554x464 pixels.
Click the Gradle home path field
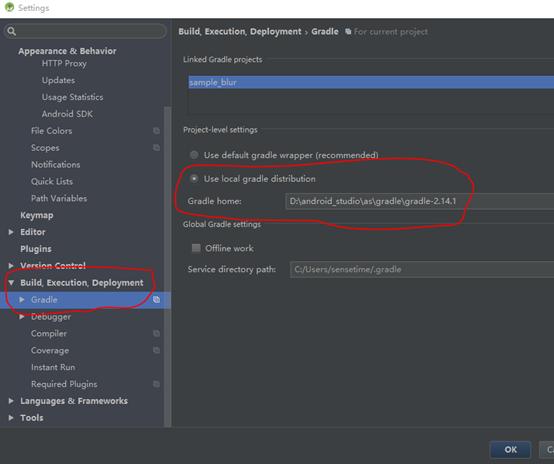tap(419, 201)
